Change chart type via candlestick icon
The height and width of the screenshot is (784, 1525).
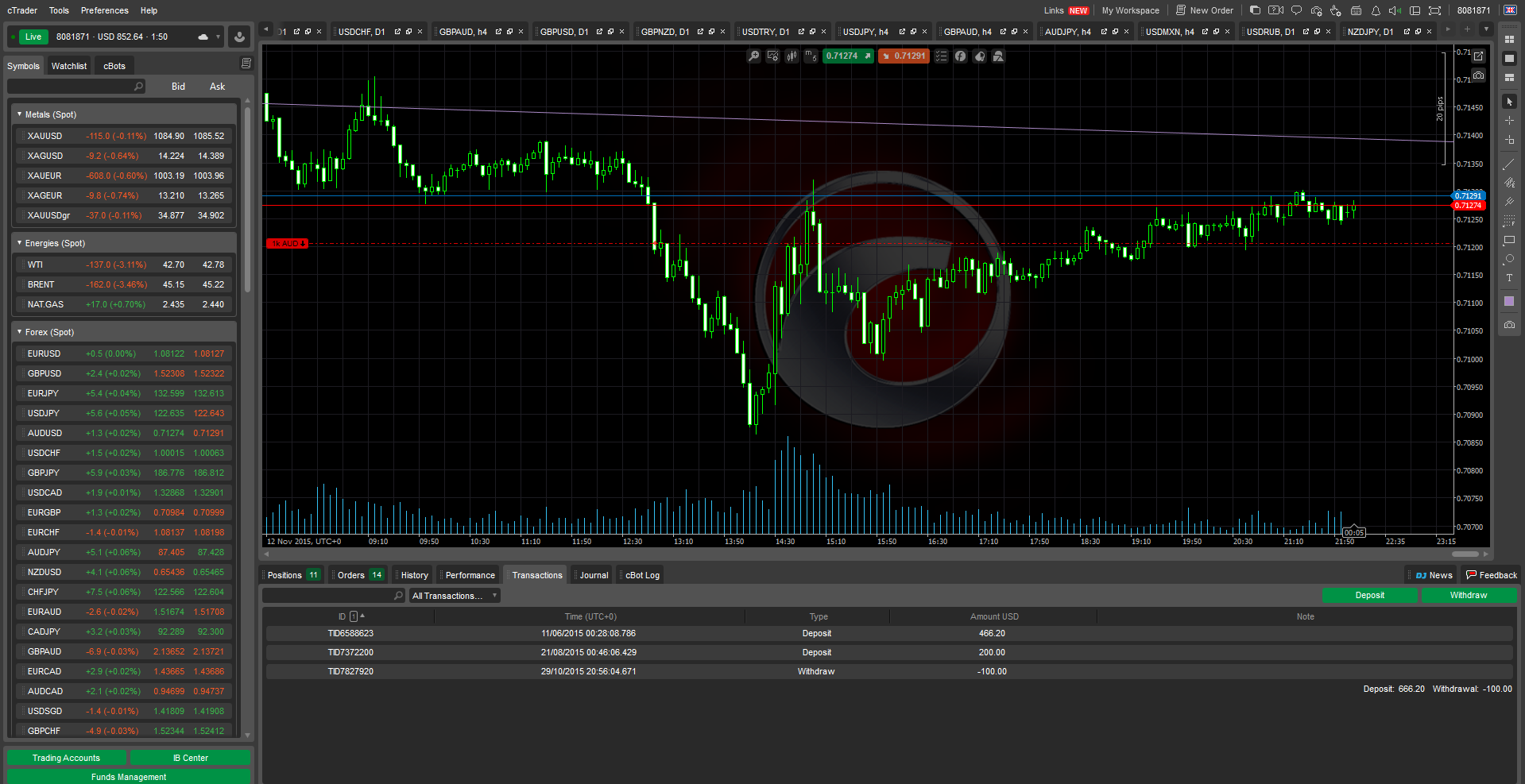(x=792, y=56)
